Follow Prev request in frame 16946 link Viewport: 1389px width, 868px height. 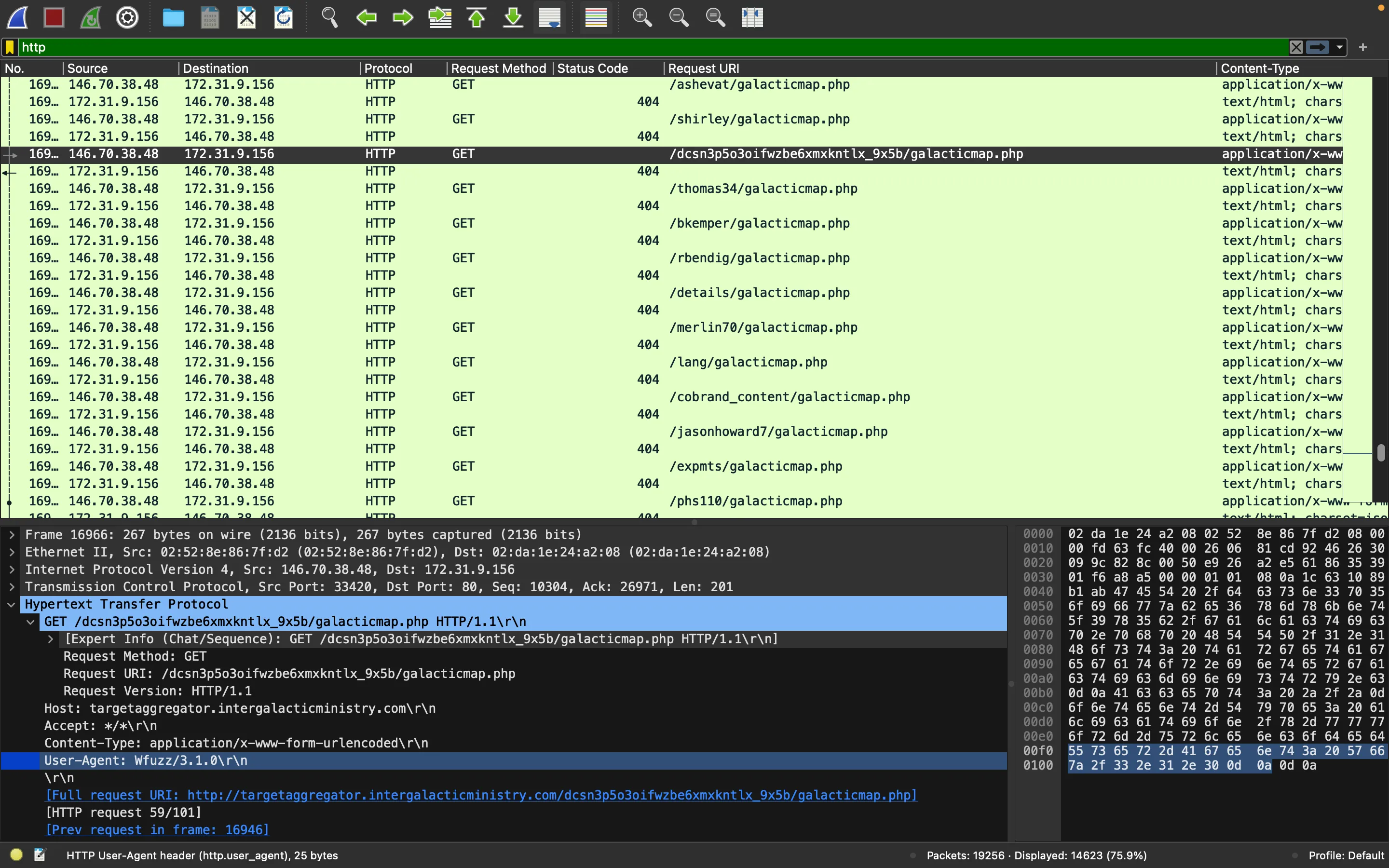(x=157, y=829)
